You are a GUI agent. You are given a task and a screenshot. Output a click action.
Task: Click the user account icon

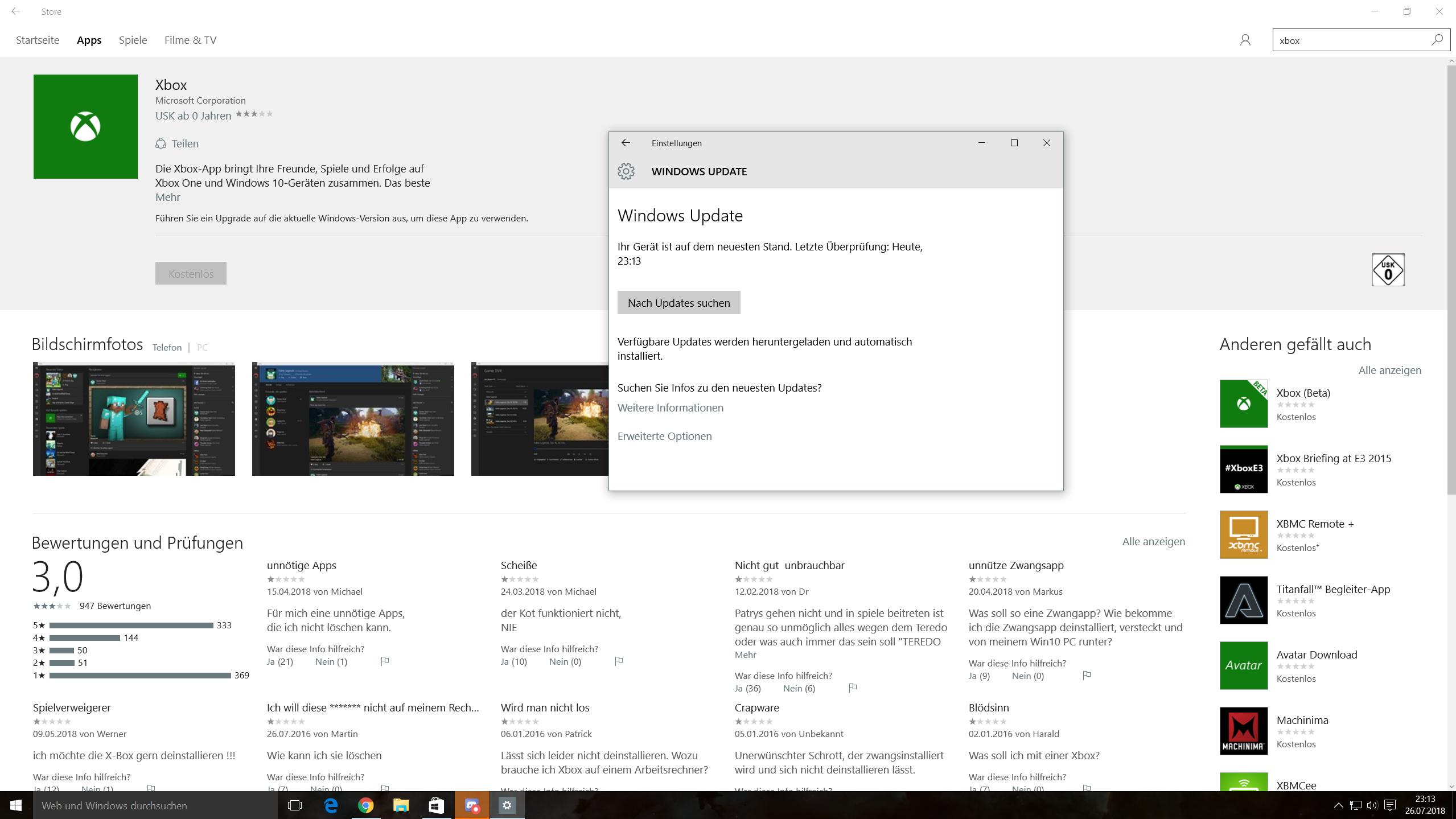click(1245, 40)
